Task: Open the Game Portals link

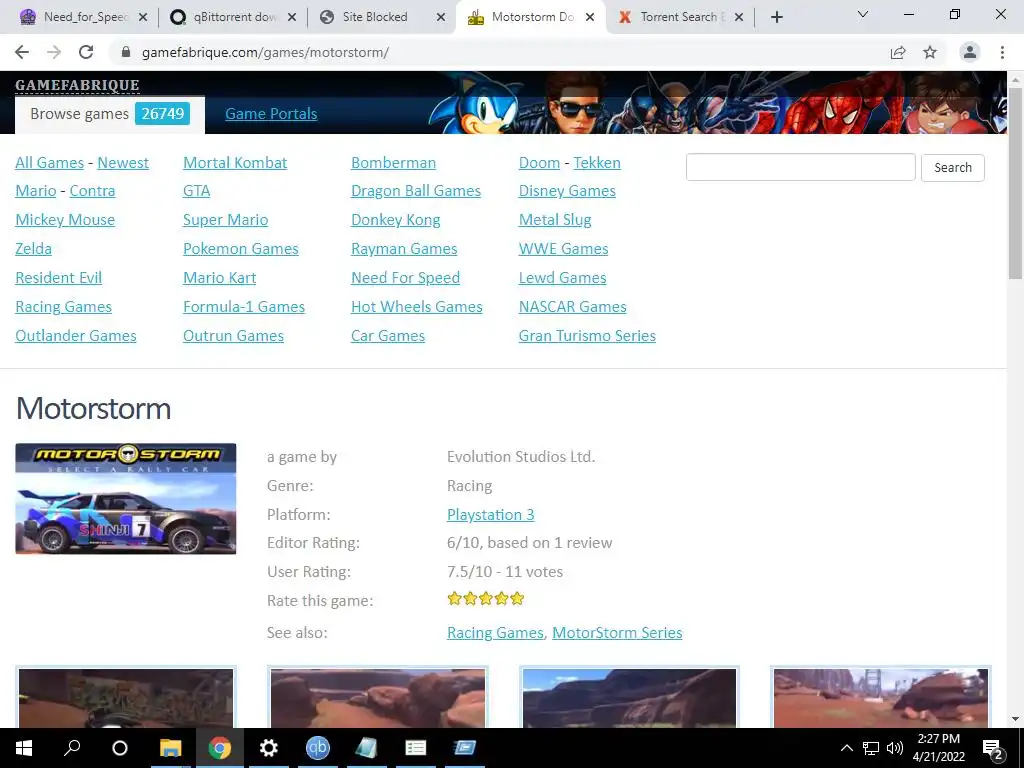Action: coord(271,114)
